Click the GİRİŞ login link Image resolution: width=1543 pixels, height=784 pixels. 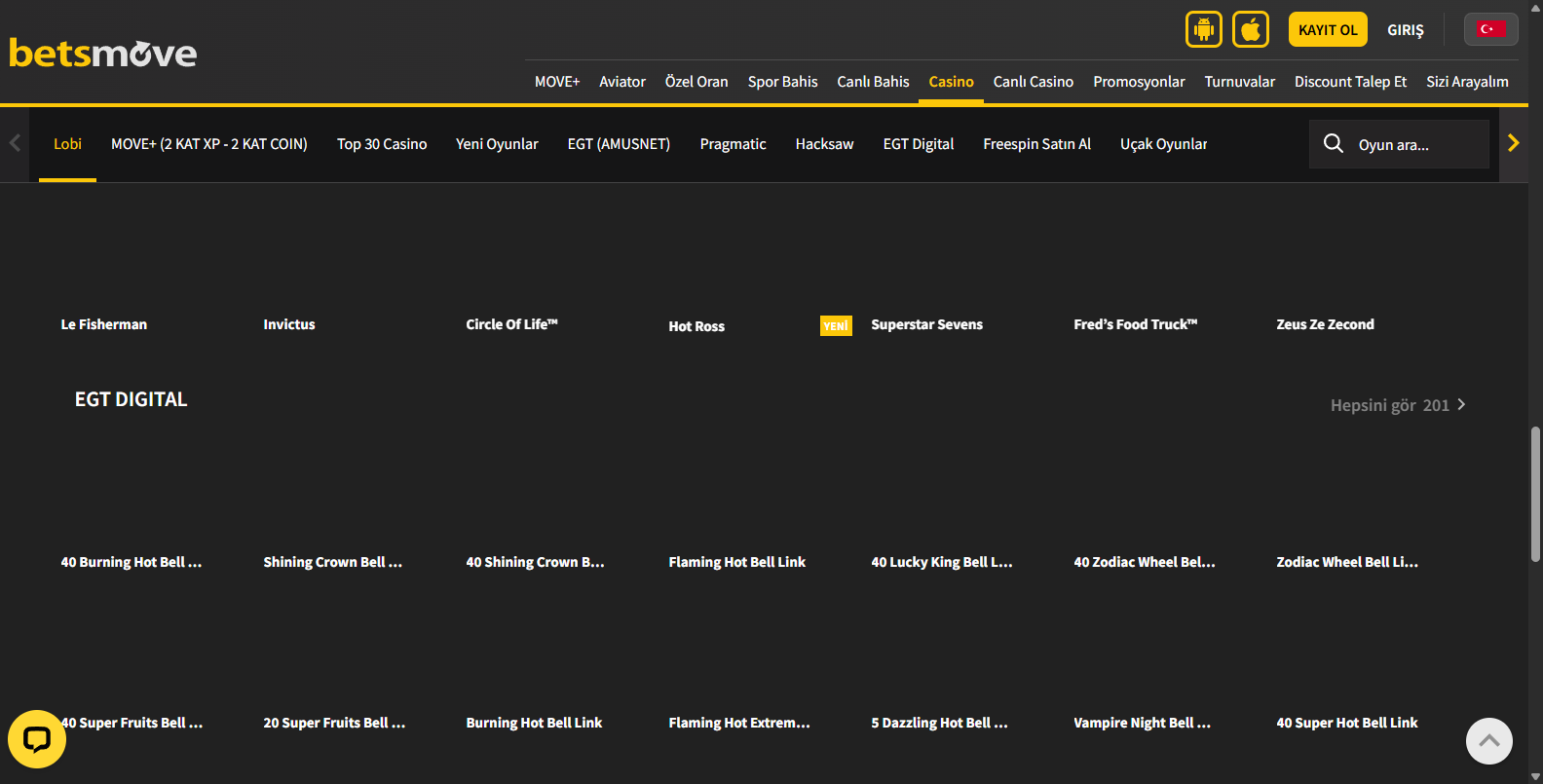coord(1405,30)
